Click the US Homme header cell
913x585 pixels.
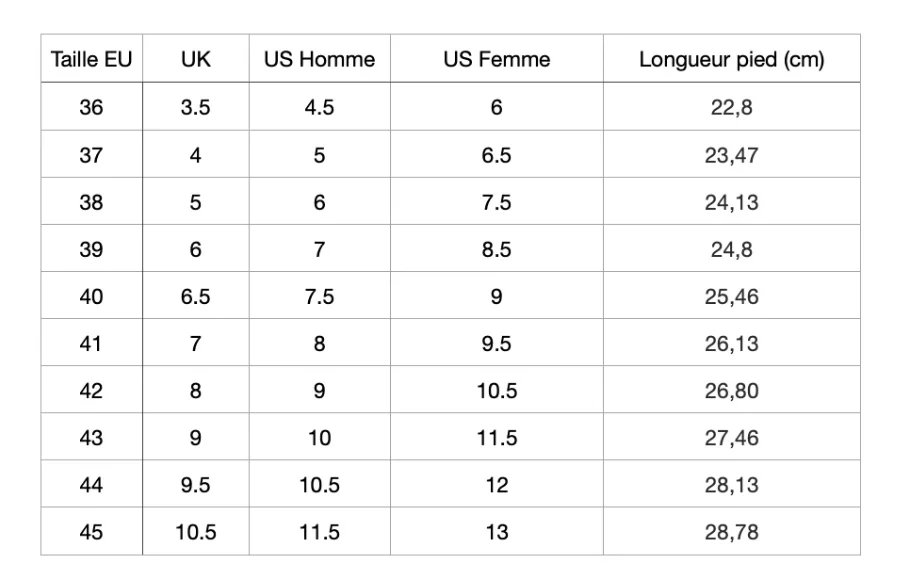click(x=320, y=59)
